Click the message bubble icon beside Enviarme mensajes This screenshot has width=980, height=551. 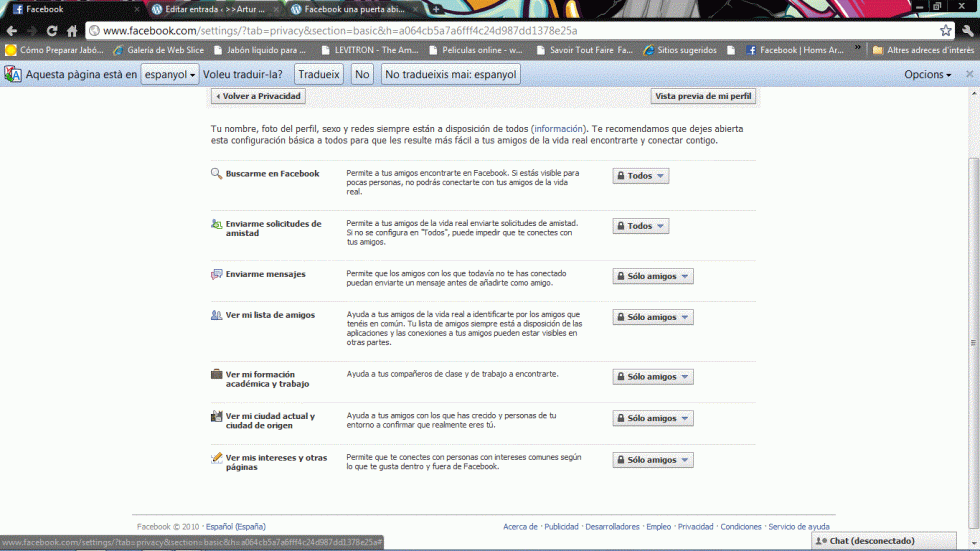click(x=216, y=274)
